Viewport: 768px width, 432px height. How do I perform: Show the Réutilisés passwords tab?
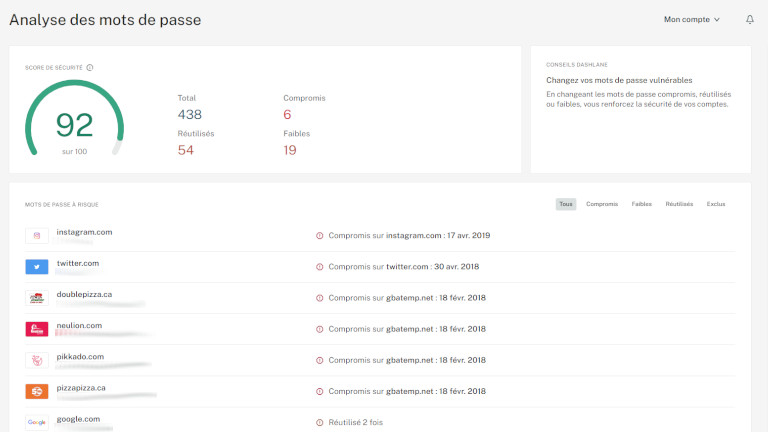tap(679, 204)
